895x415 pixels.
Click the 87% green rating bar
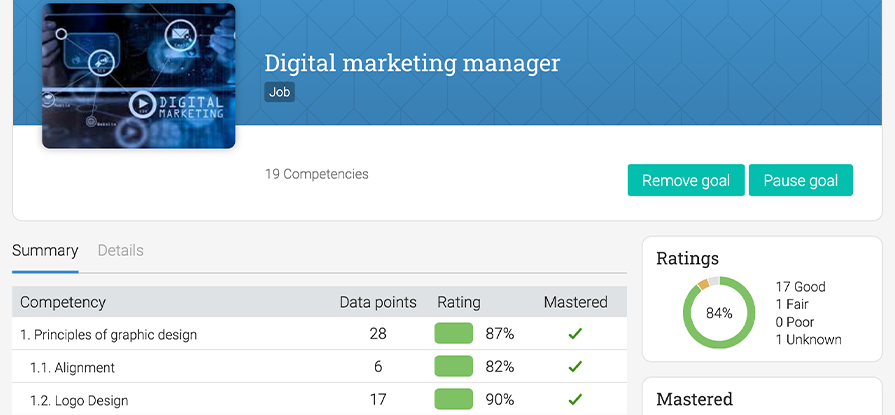[454, 334]
